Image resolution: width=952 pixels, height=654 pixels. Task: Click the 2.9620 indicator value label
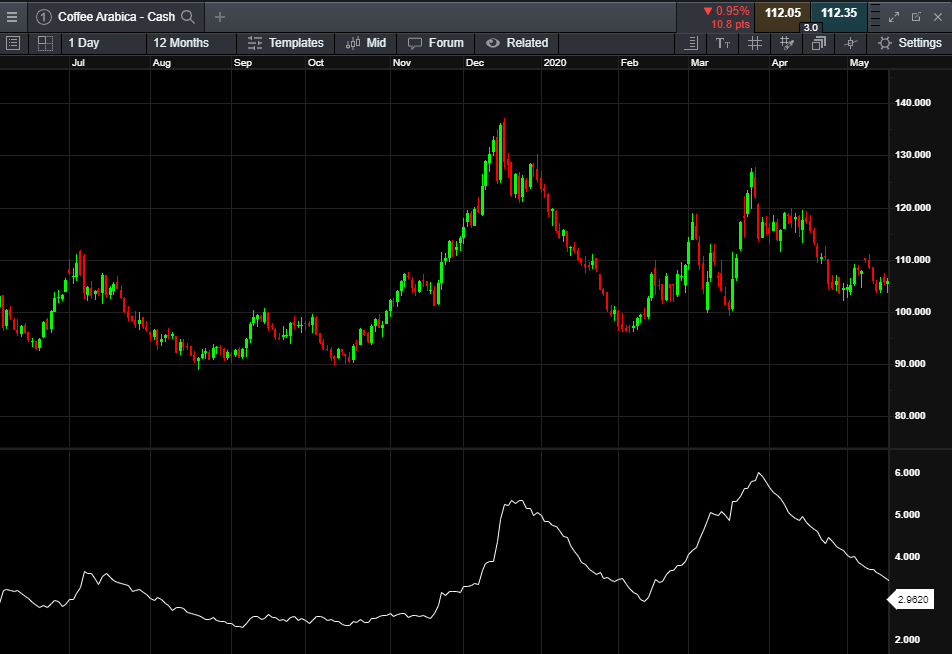pos(913,600)
